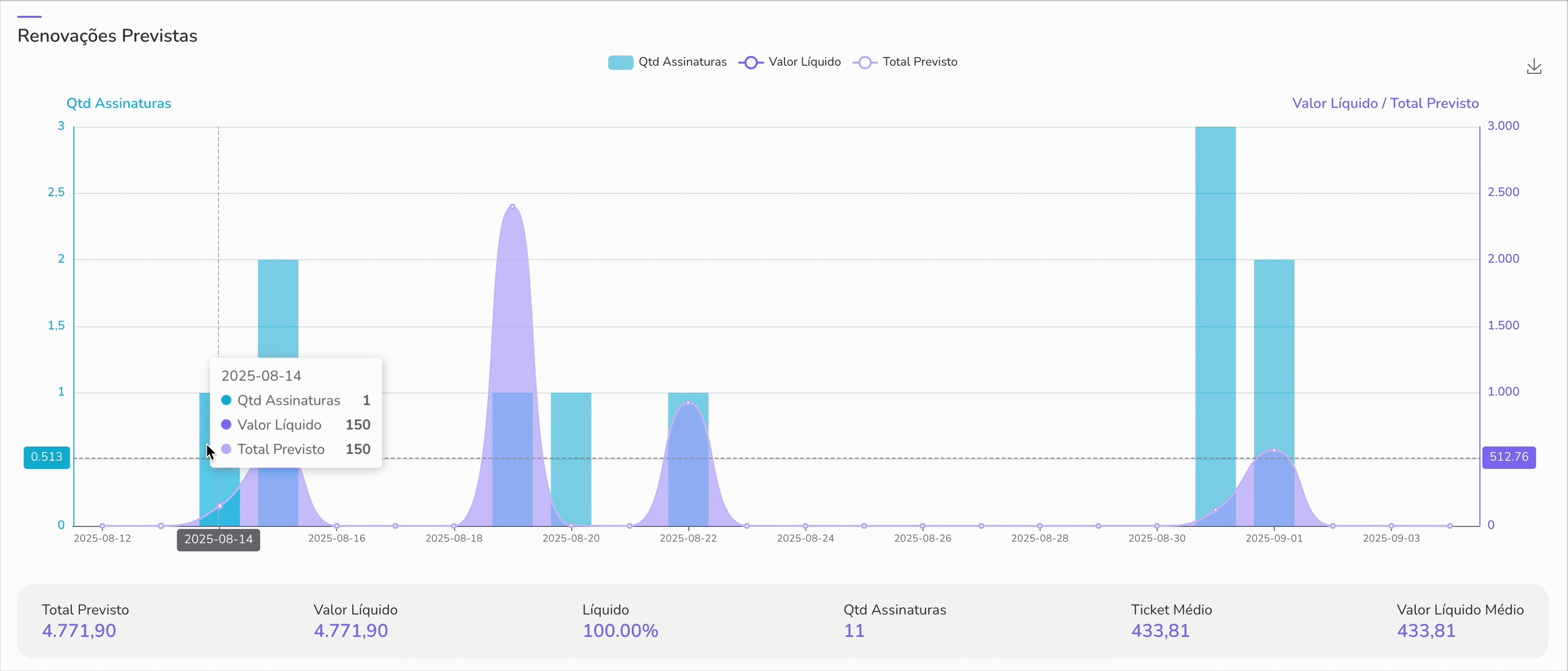This screenshot has height=671, width=1568.
Task: Click the download chart icon
Action: tap(1533, 66)
